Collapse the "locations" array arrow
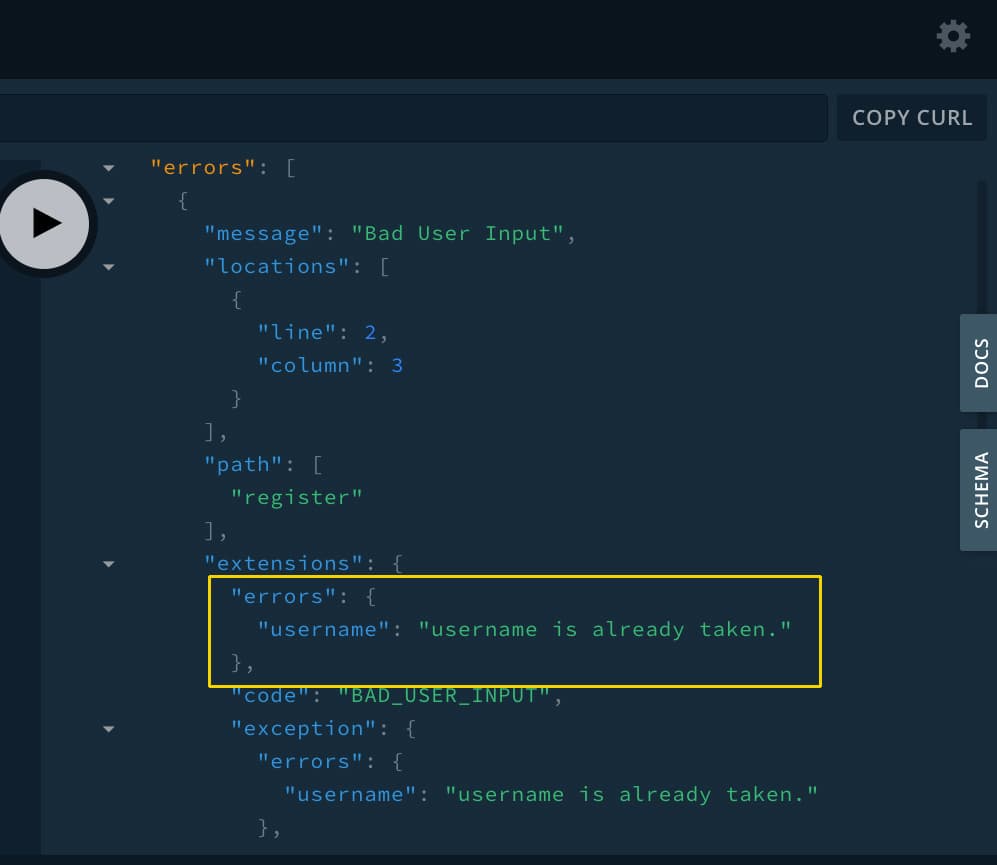The height and width of the screenshot is (865, 997). pos(109,267)
